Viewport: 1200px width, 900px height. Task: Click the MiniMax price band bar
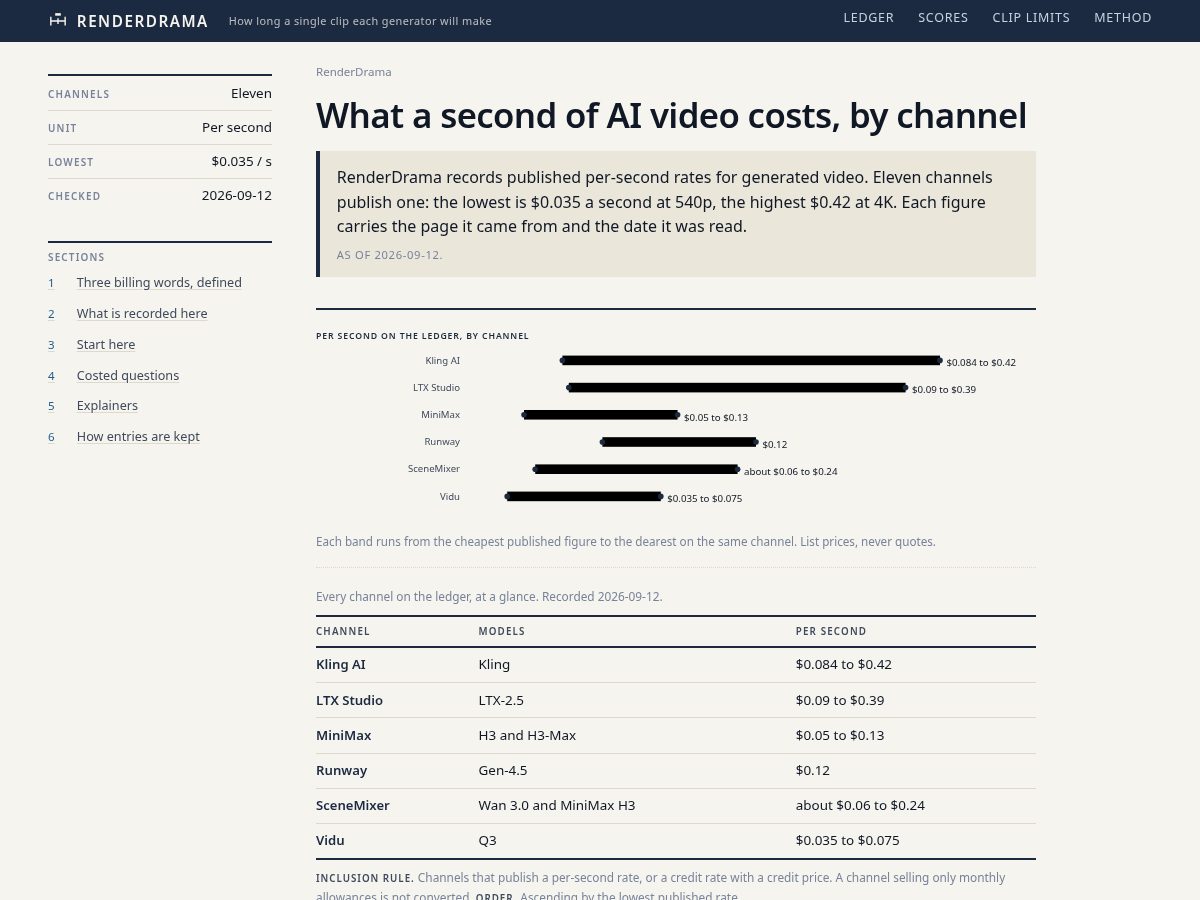tap(601, 414)
